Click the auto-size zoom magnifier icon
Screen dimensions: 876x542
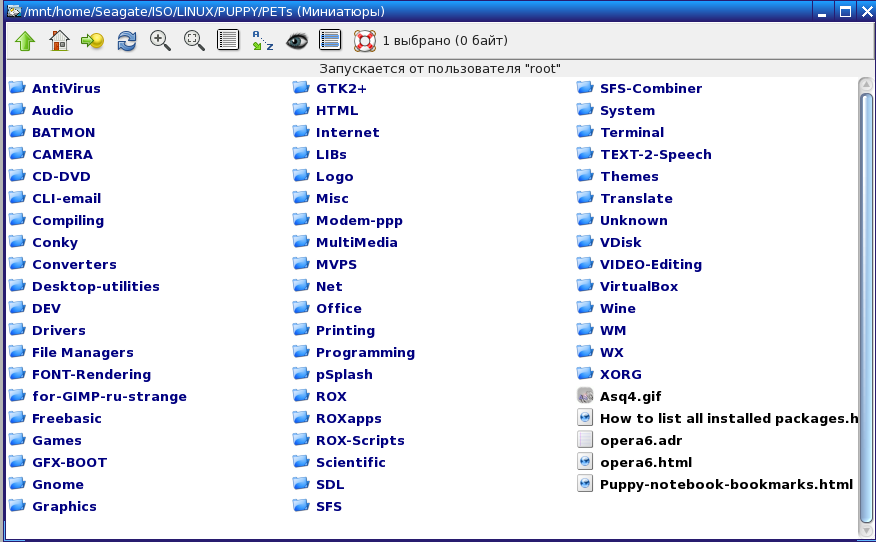[194, 41]
